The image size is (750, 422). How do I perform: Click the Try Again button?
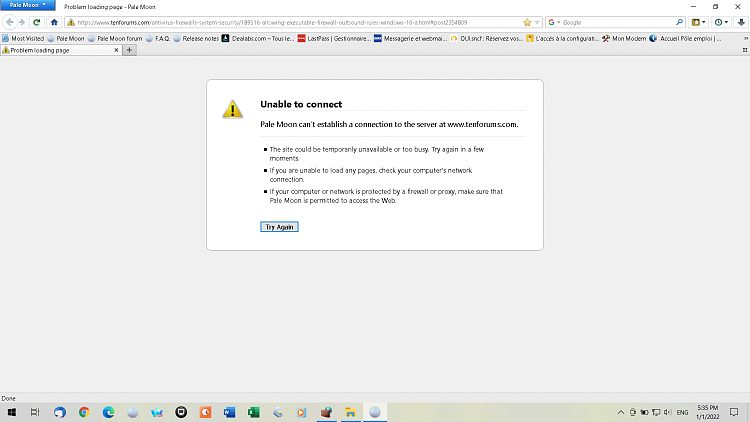[279, 227]
